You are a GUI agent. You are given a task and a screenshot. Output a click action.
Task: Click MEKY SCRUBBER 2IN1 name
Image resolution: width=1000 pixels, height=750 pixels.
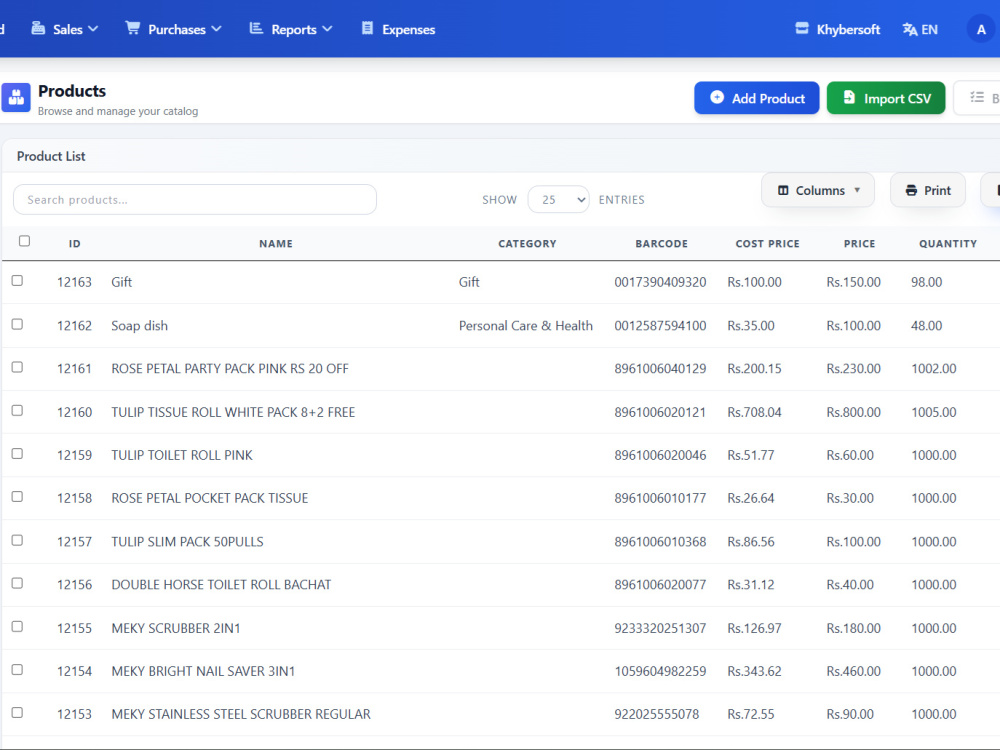pos(175,628)
